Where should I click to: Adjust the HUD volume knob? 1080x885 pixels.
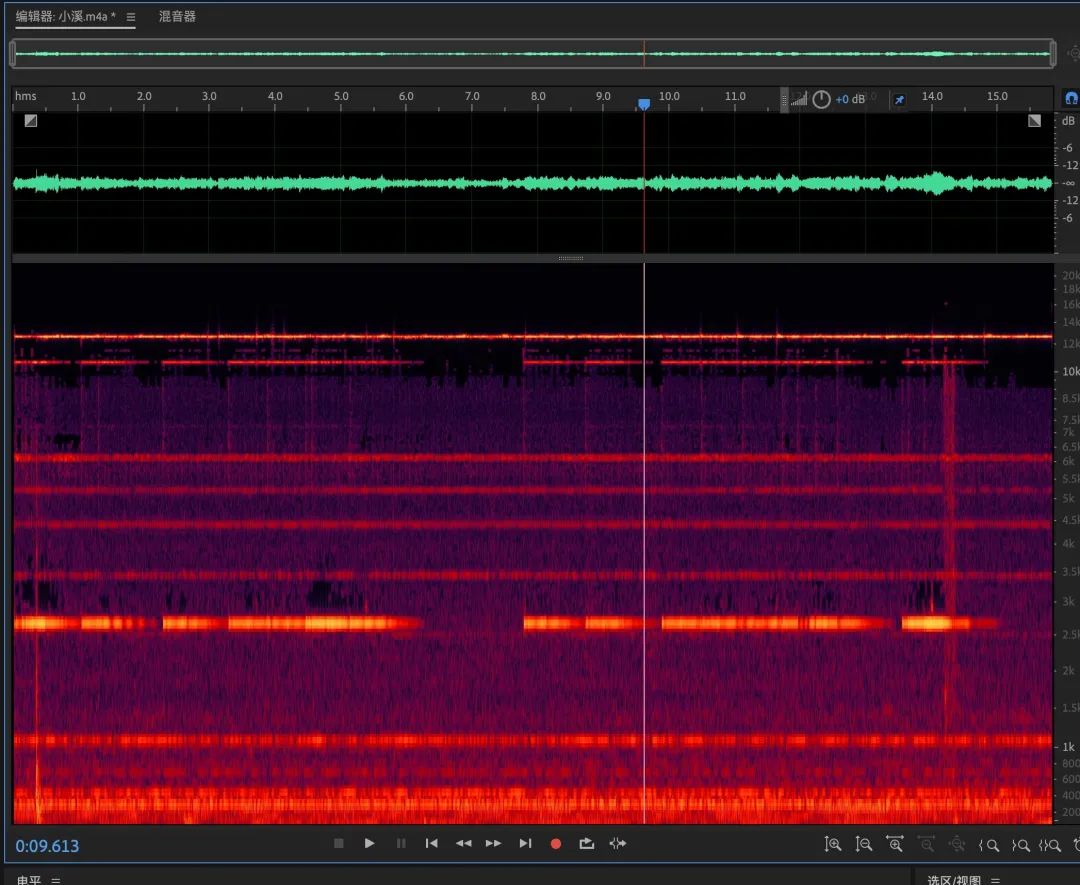(821, 99)
